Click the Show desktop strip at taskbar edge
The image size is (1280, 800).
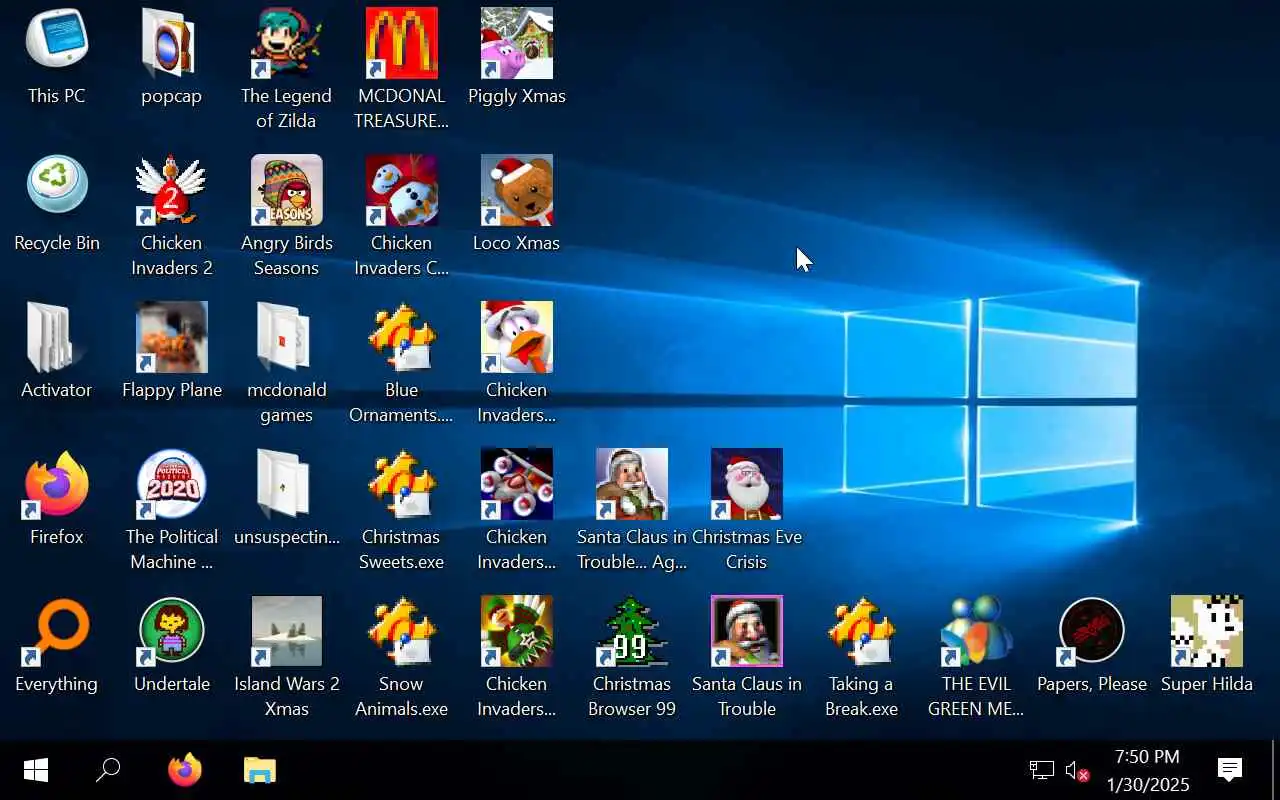tap(1275, 770)
